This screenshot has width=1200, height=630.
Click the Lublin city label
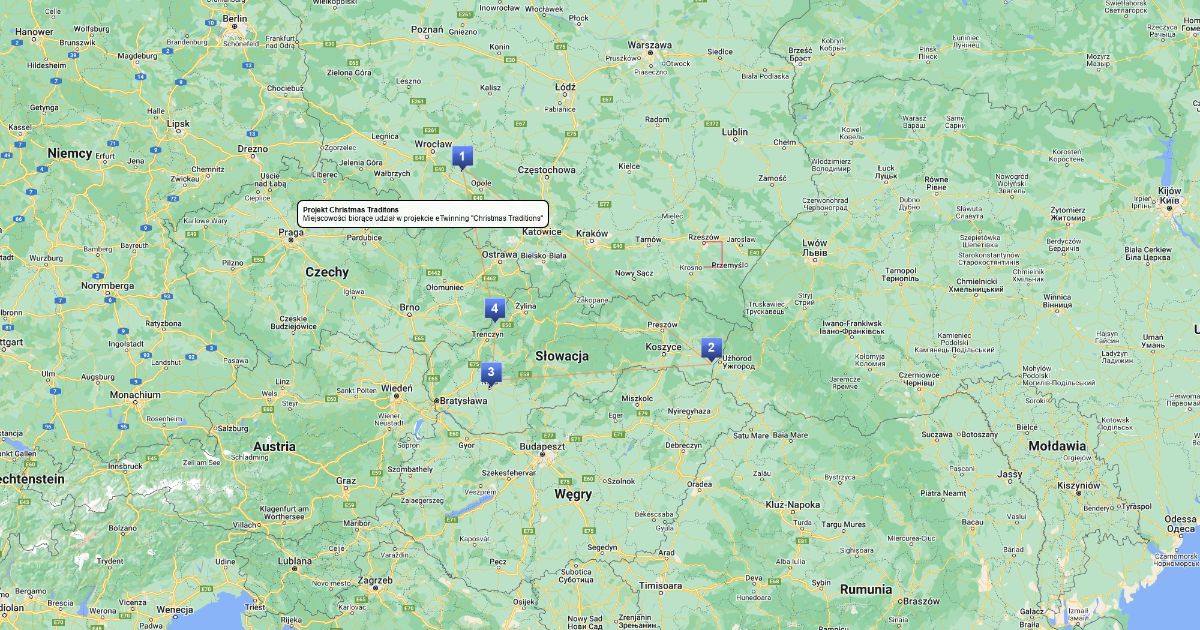click(x=735, y=131)
